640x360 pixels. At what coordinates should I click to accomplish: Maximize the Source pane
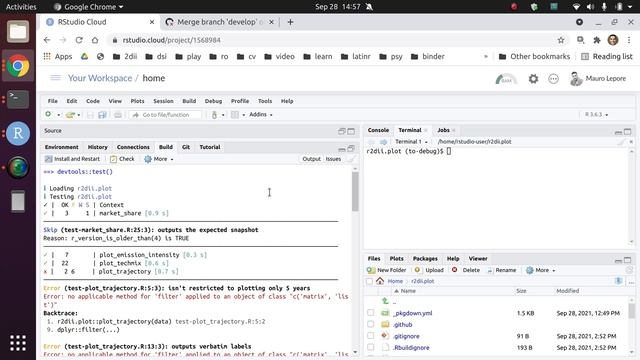click(351, 131)
